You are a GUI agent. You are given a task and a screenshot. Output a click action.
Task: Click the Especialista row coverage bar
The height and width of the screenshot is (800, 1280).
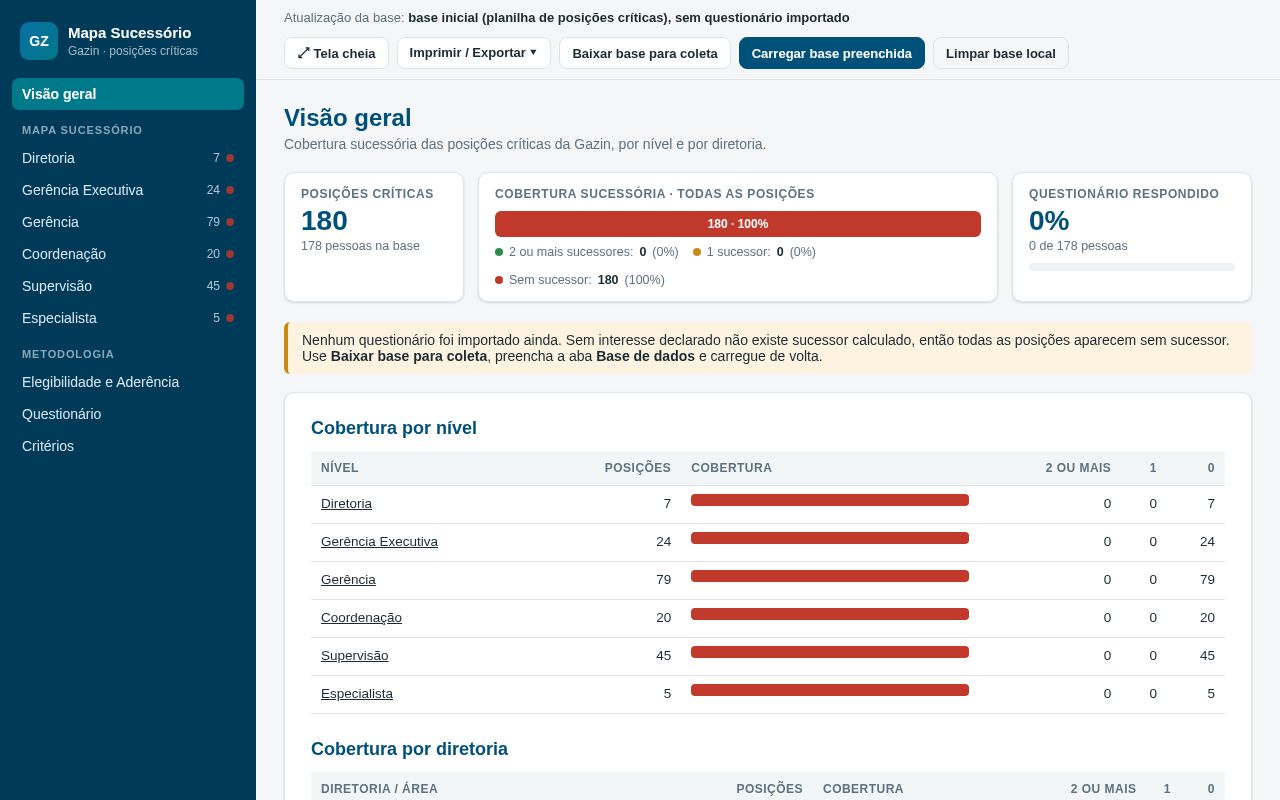(x=830, y=690)
